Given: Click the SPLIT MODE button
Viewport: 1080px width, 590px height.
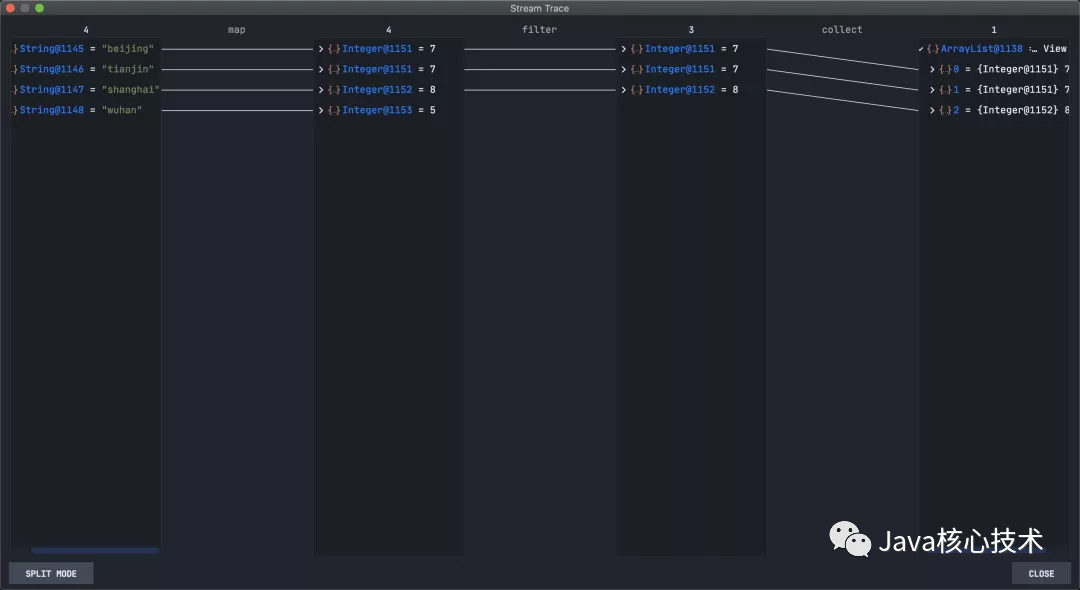Looking at the screenshot, I should click(x=51, y=573).
